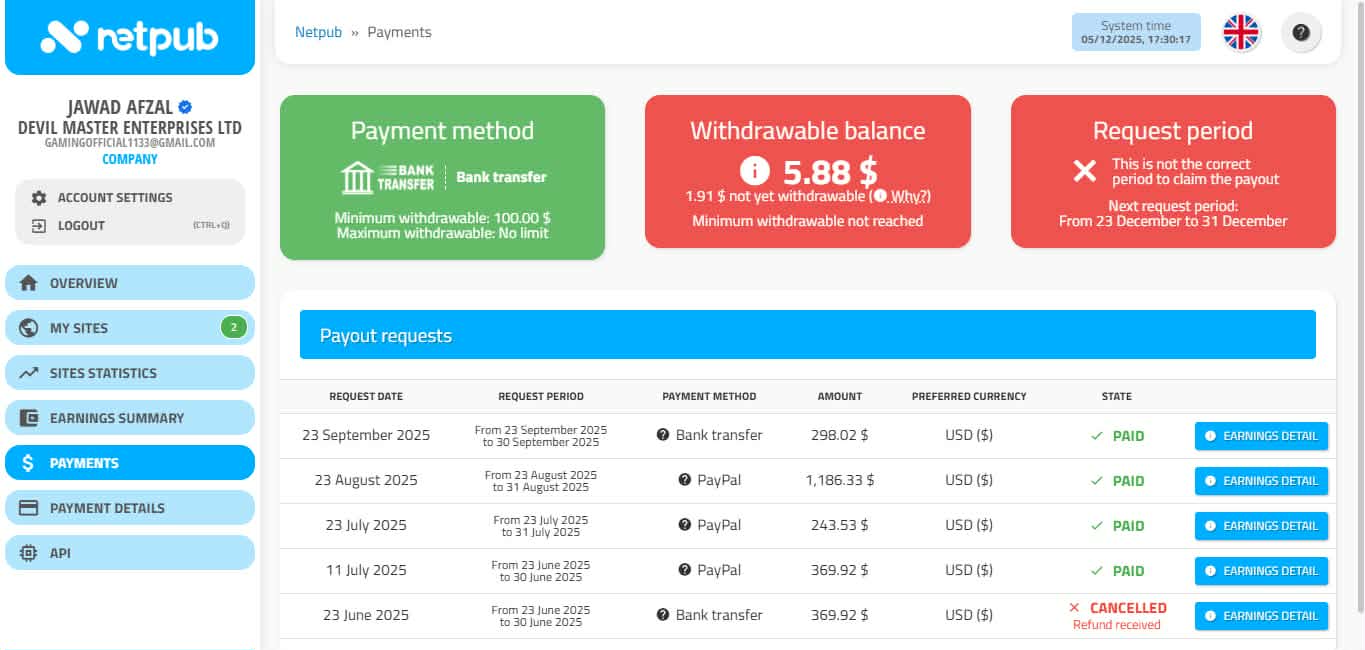Click cancelled X icon in 23 June row
Screen dimensions: 1365x650
click(x=1074, y=608)
